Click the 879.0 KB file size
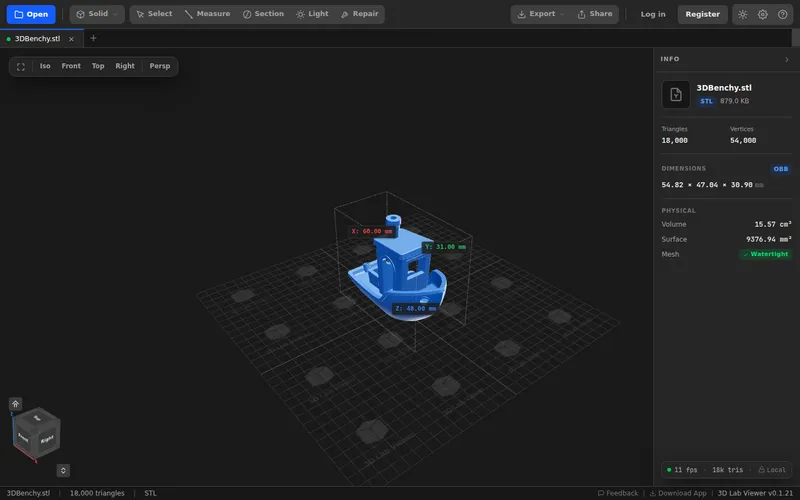Viewport: 800px width, 500px height. (x=735, y=102)
